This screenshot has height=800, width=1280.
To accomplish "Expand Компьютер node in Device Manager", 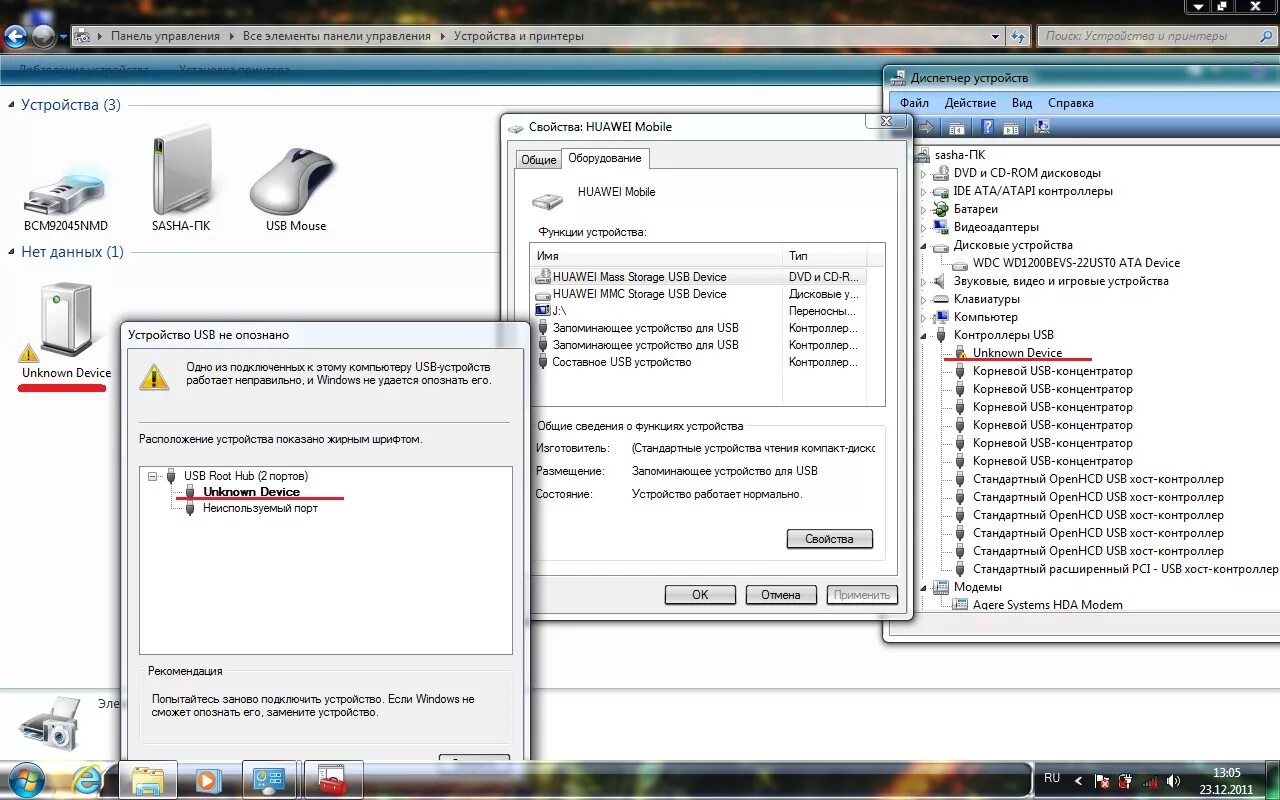I will [924, 317].
